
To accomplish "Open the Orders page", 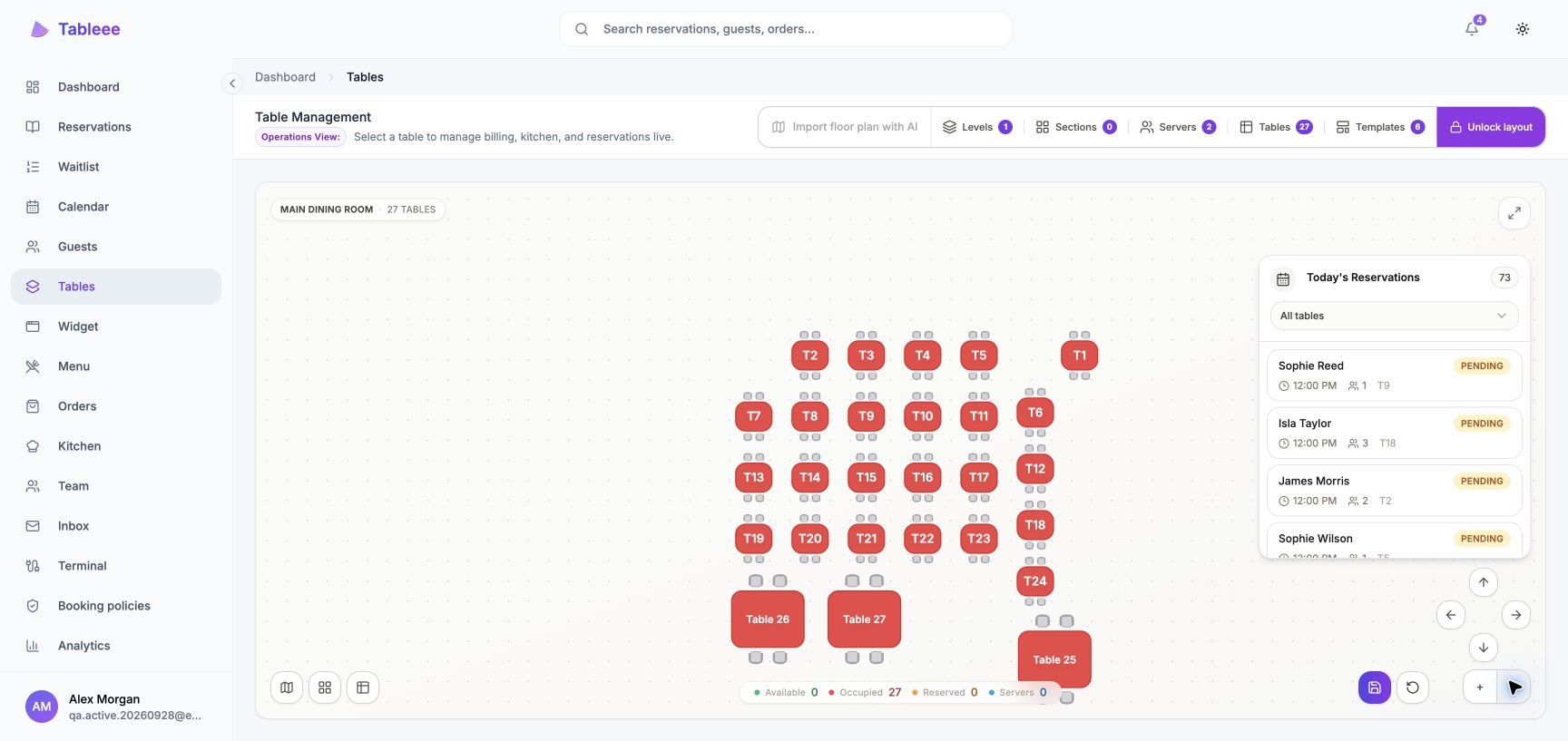I will 116,406.
